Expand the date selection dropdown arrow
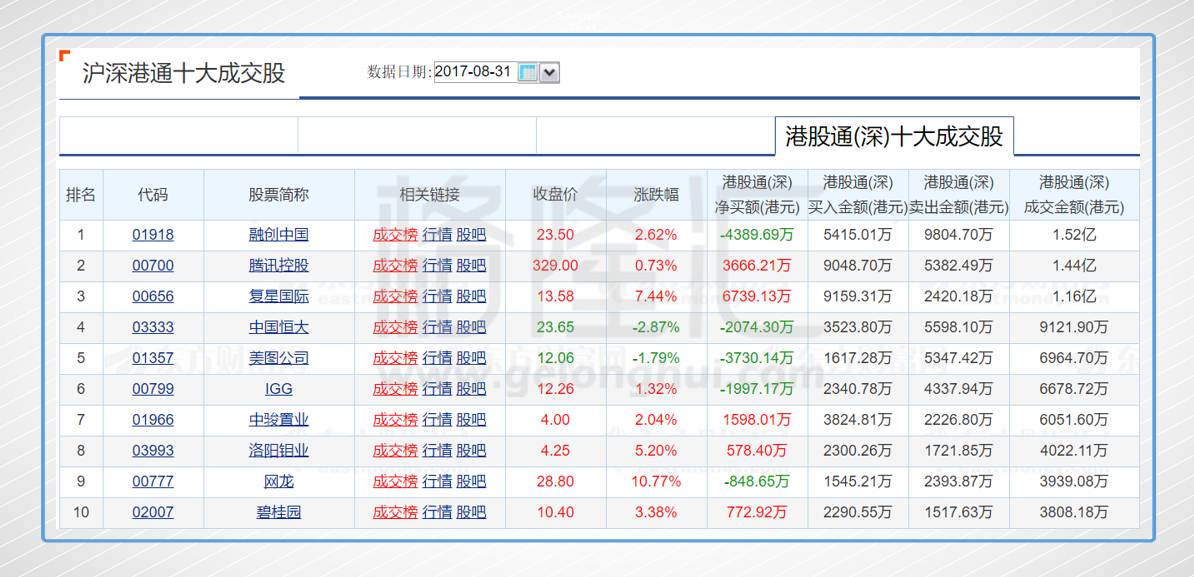Image resolution: width=1194 pixels, height=577 pixels. click(548, 71)
